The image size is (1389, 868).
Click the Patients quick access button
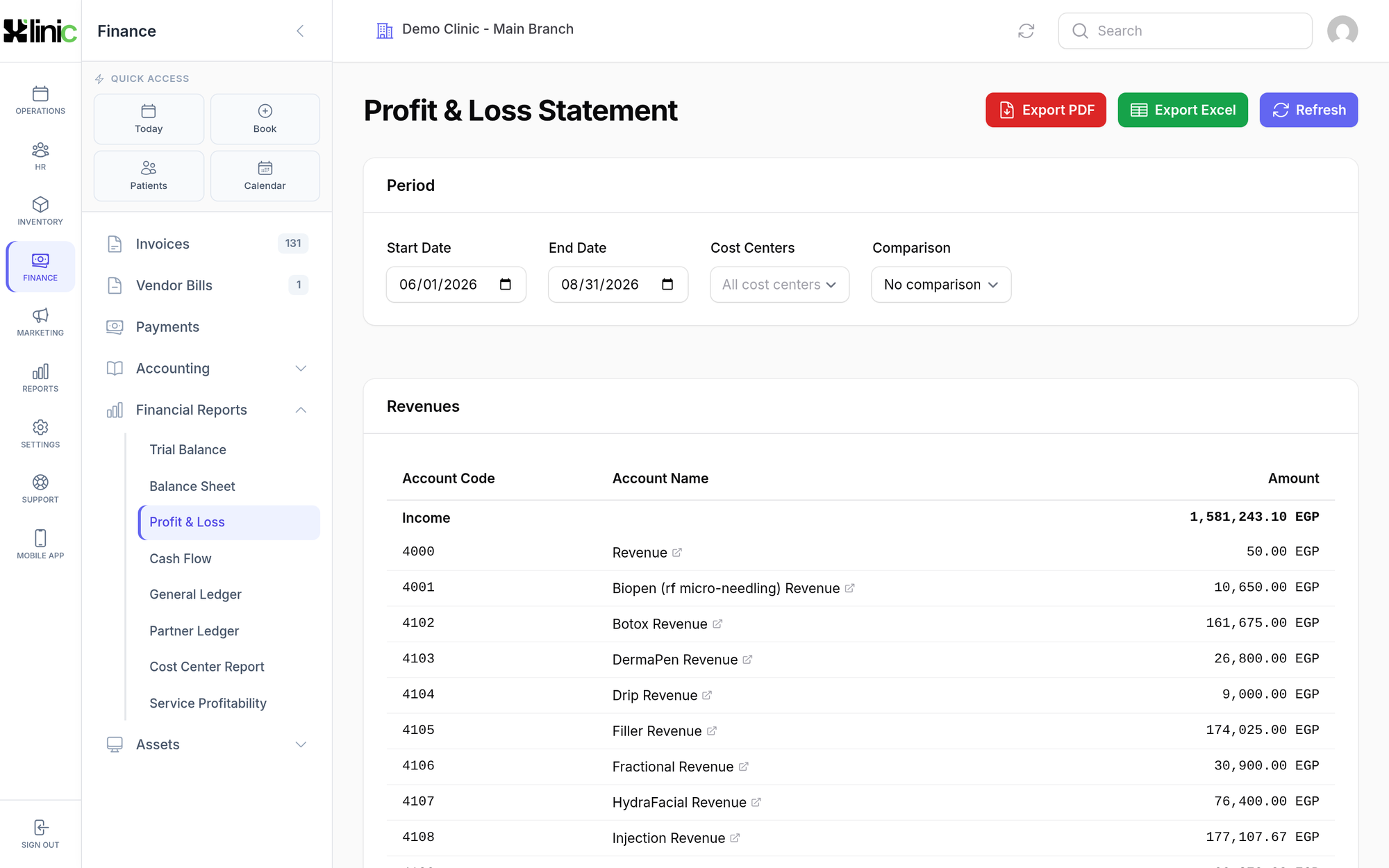click(149, 176)
